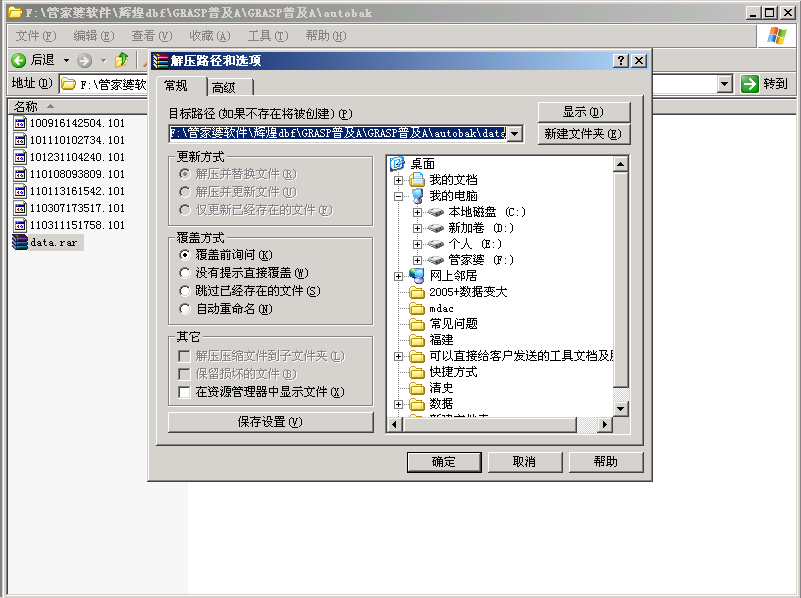This screenshot has height=598, width=801.
Task: Select the 网上邻居 network icon in tree
Action: coord(417,276)
